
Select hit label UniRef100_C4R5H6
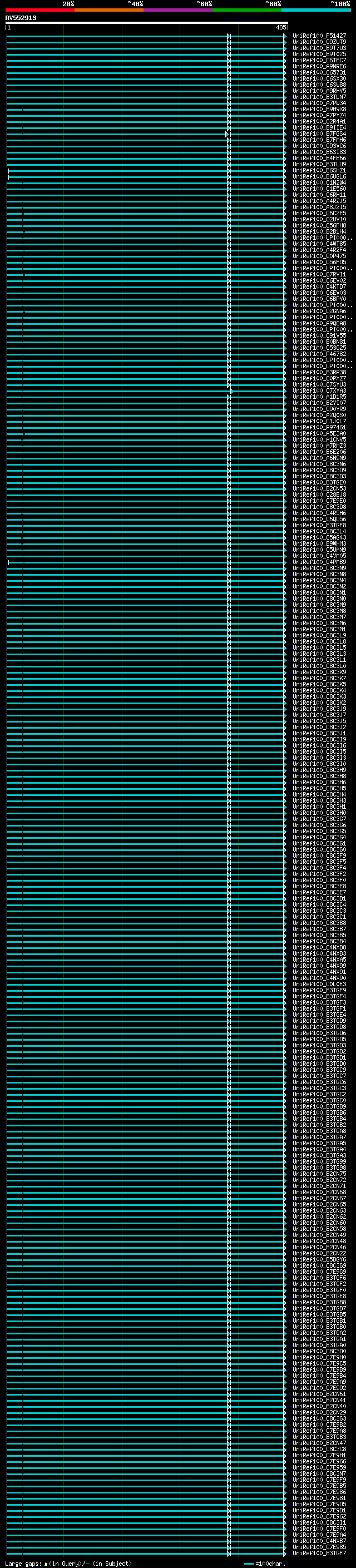coord(319,513)
